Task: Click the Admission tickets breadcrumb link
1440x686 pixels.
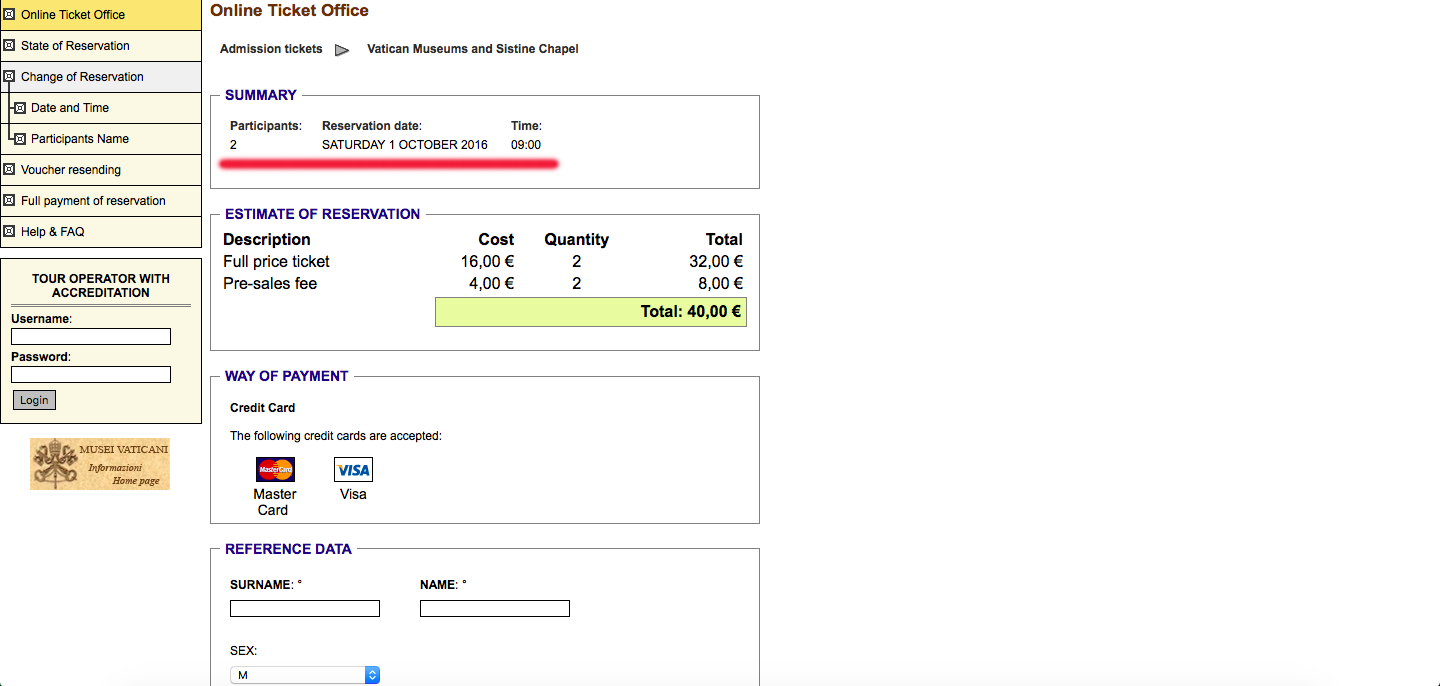Action: pos(271,49)
